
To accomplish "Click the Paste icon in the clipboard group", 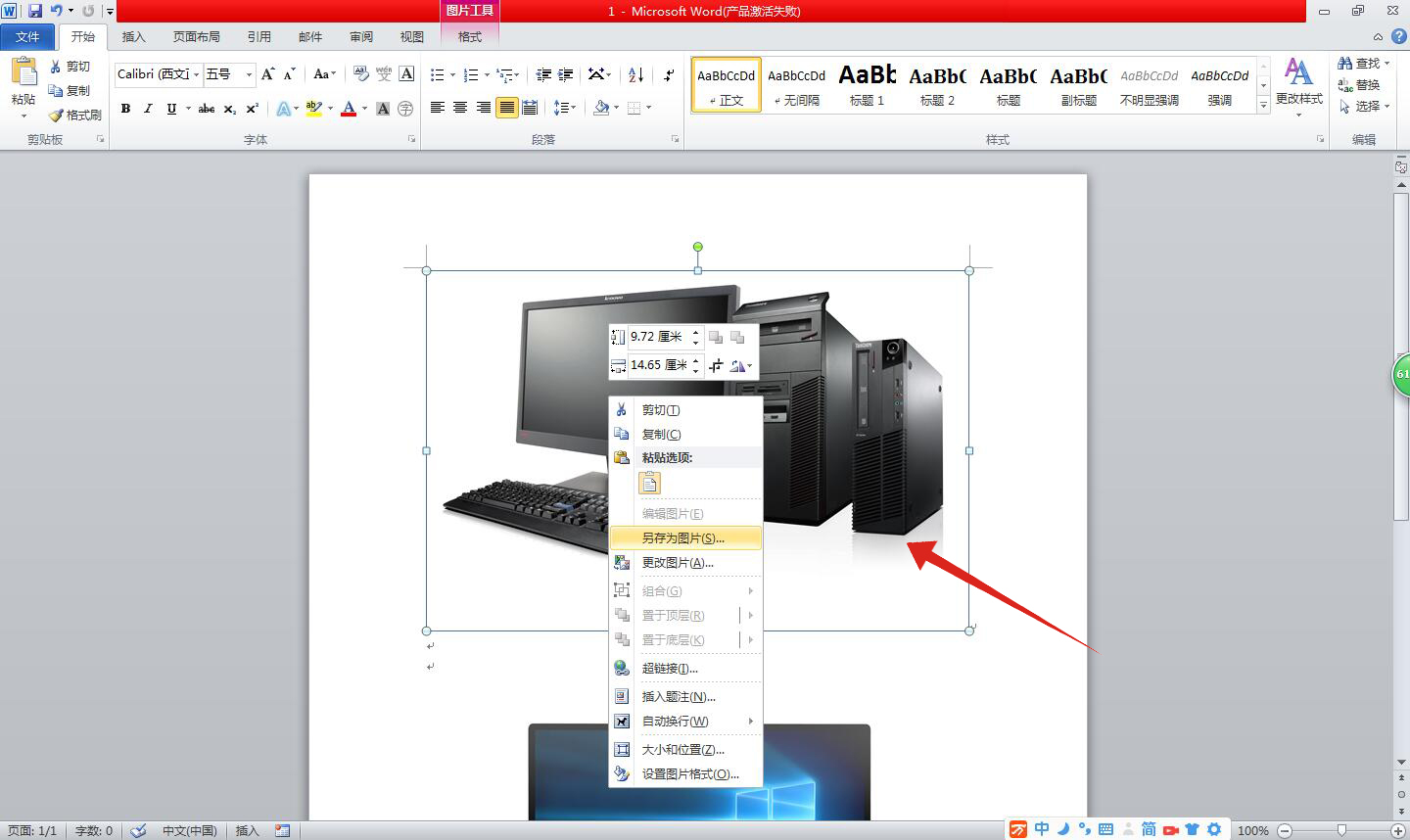I will (23, 71).
